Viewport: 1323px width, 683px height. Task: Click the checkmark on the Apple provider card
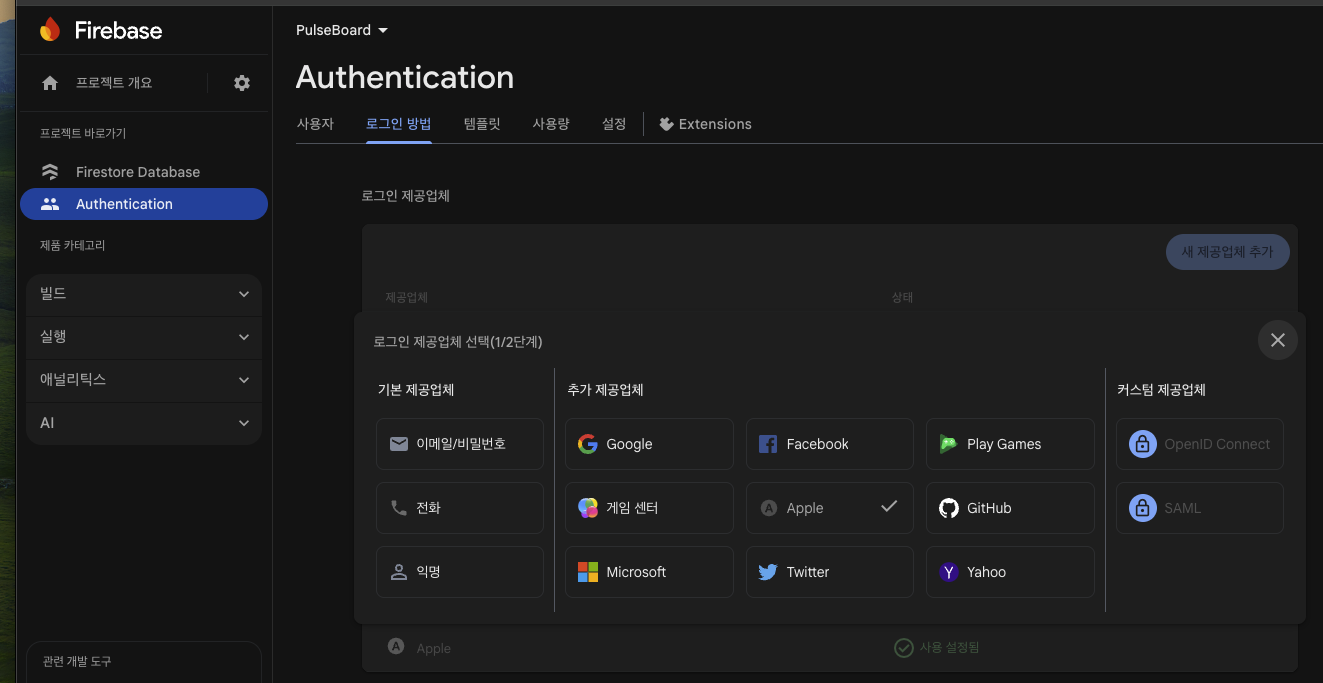click(x=889, y=506)
